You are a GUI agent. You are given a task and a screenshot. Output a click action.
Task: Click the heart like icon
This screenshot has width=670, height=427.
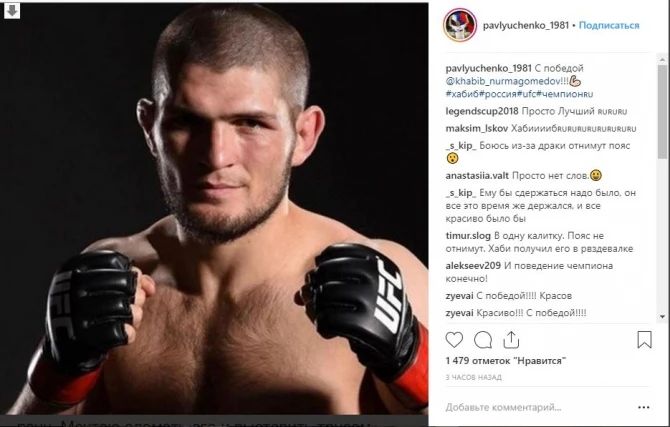(x=454, y=340)
